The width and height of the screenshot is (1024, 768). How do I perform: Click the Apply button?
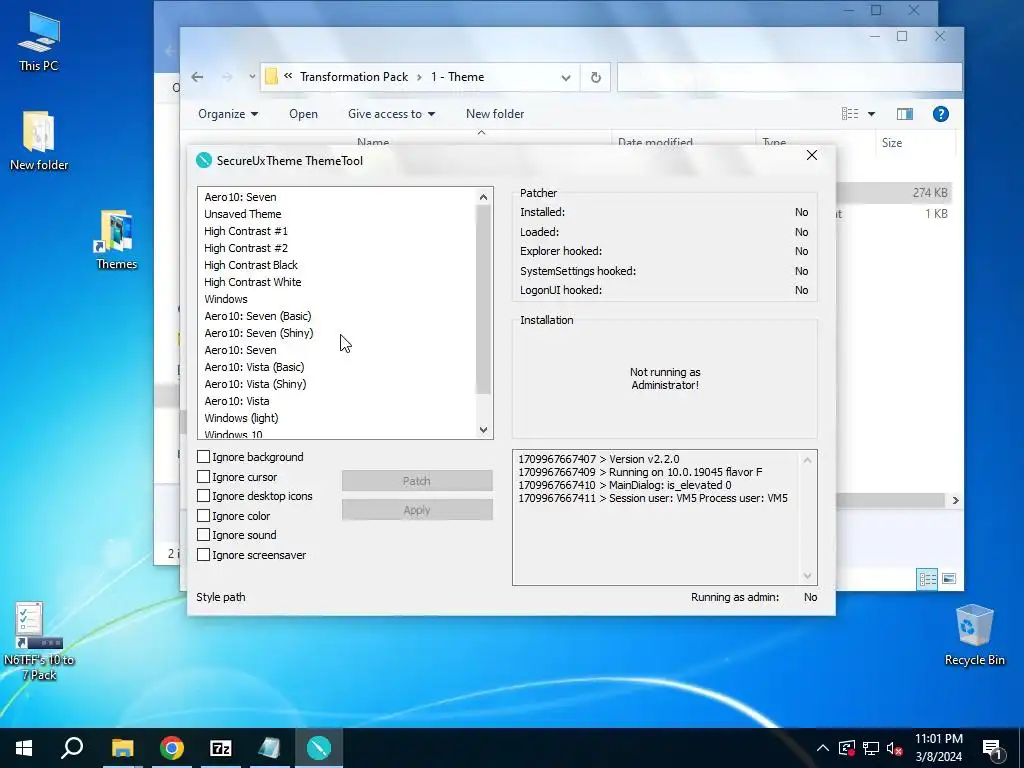[417, 510]
